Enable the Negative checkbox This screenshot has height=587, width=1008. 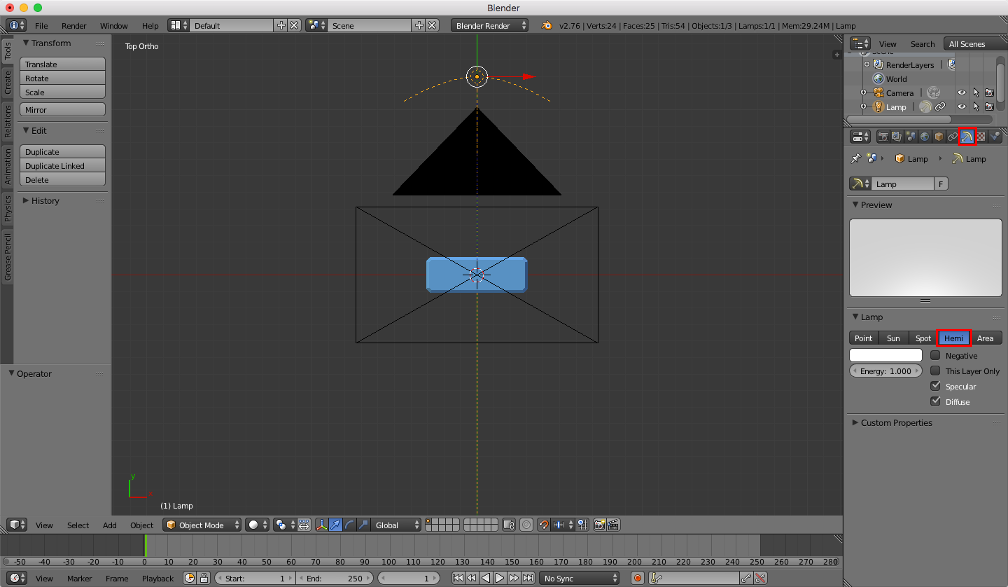[x=935, y=355]
